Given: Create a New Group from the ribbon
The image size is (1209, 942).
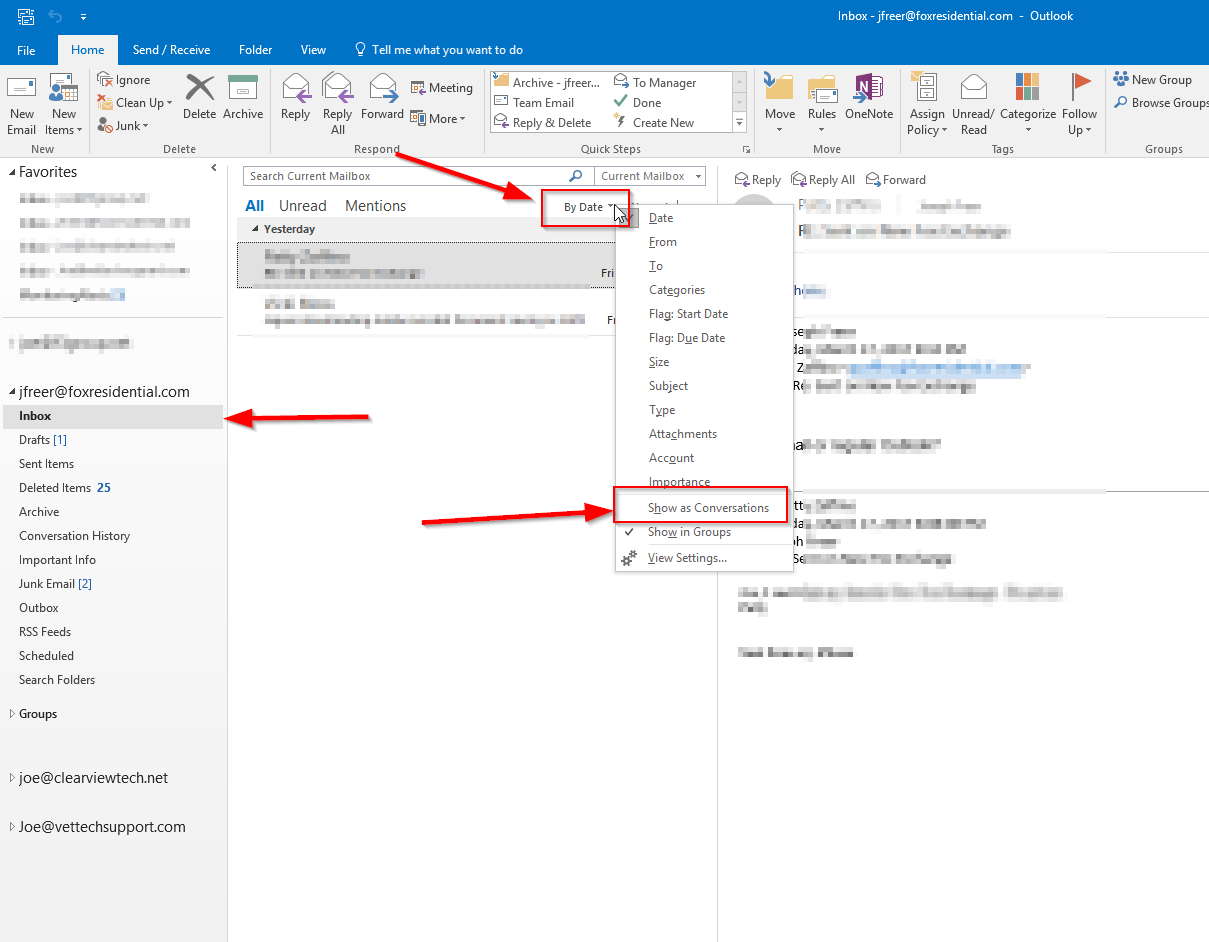Looking at the screenshot, I should click(1154, 78).
